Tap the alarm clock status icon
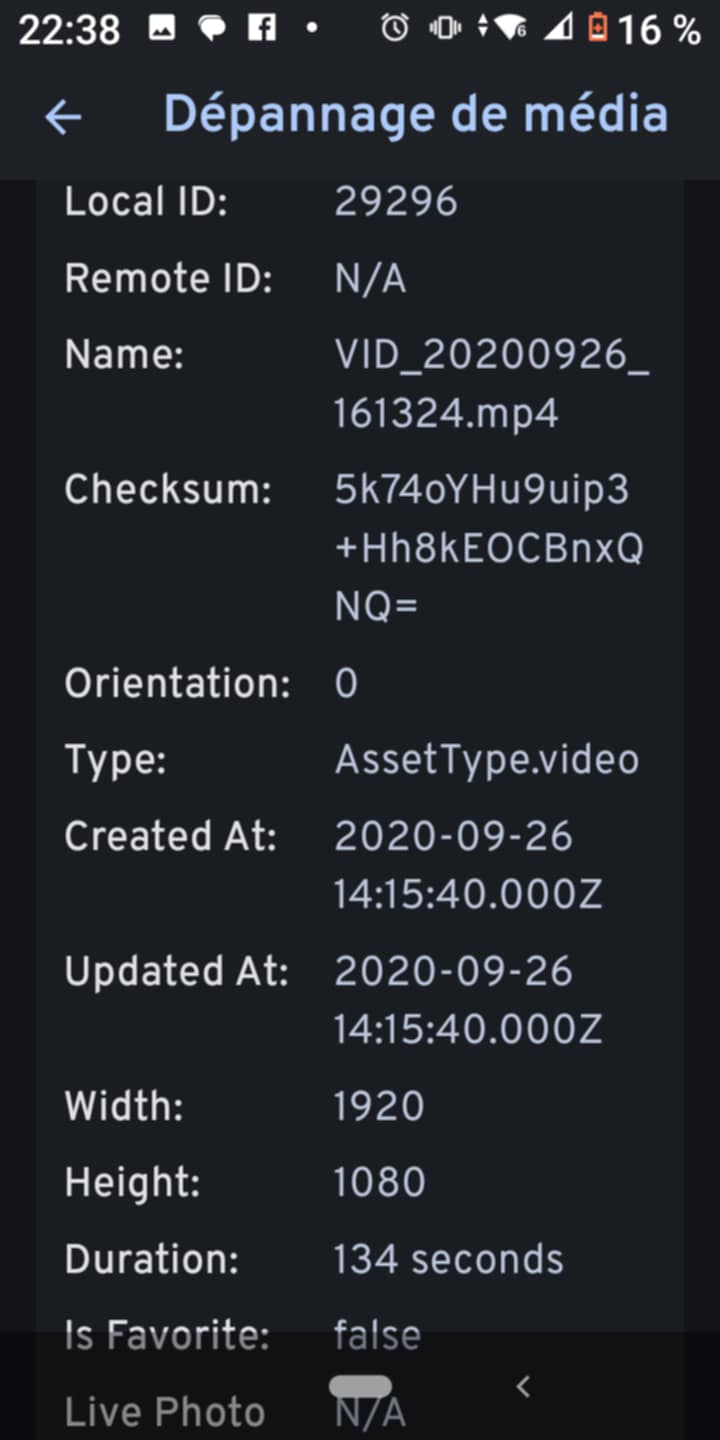This screenshot has width=720, height=1440. click(394, 29)
